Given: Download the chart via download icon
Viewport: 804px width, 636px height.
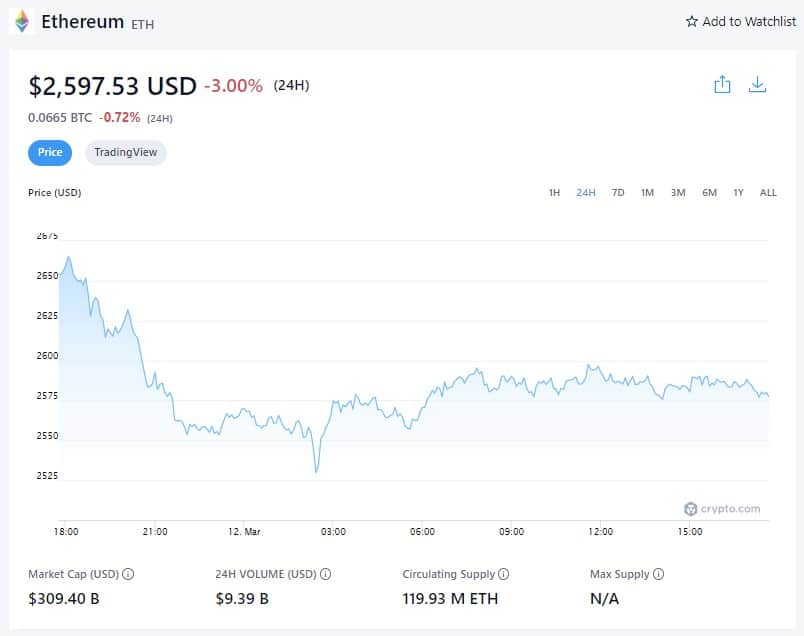Looking at the screenshot, I should coord(757,85).
